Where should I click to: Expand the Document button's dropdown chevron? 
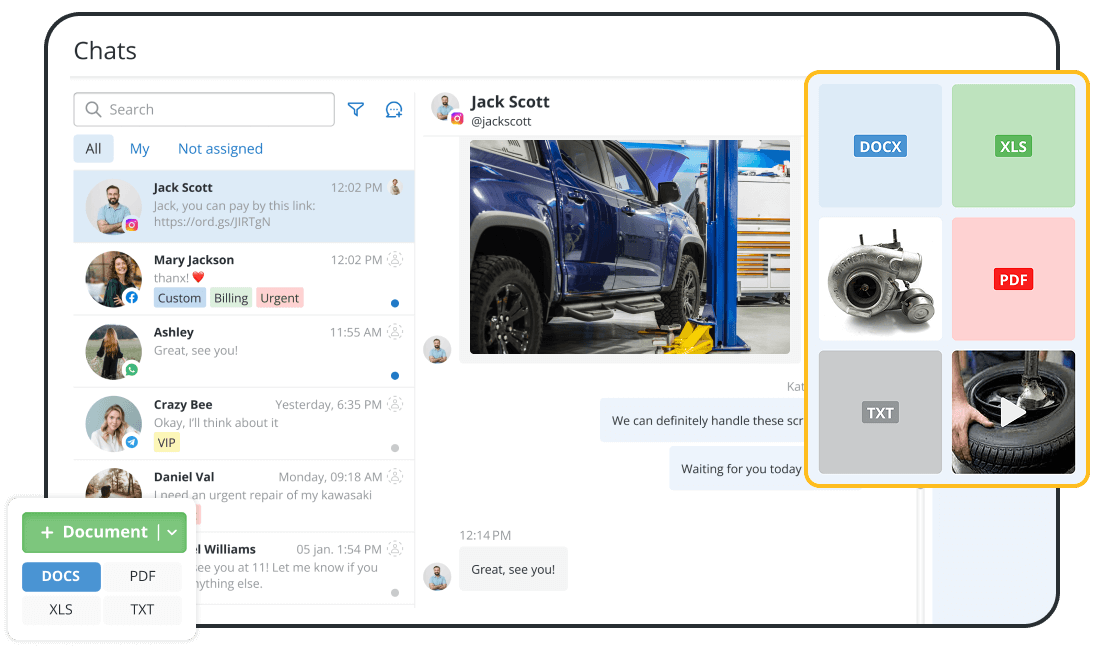click(170, 532)
